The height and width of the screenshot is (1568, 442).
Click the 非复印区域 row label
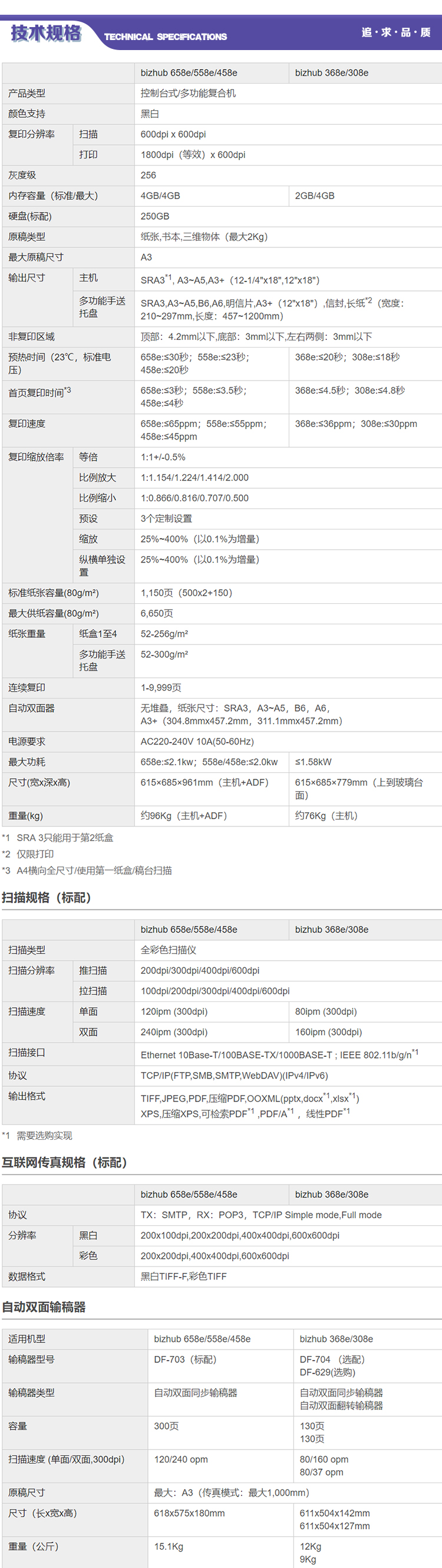[x=31, y=336]
